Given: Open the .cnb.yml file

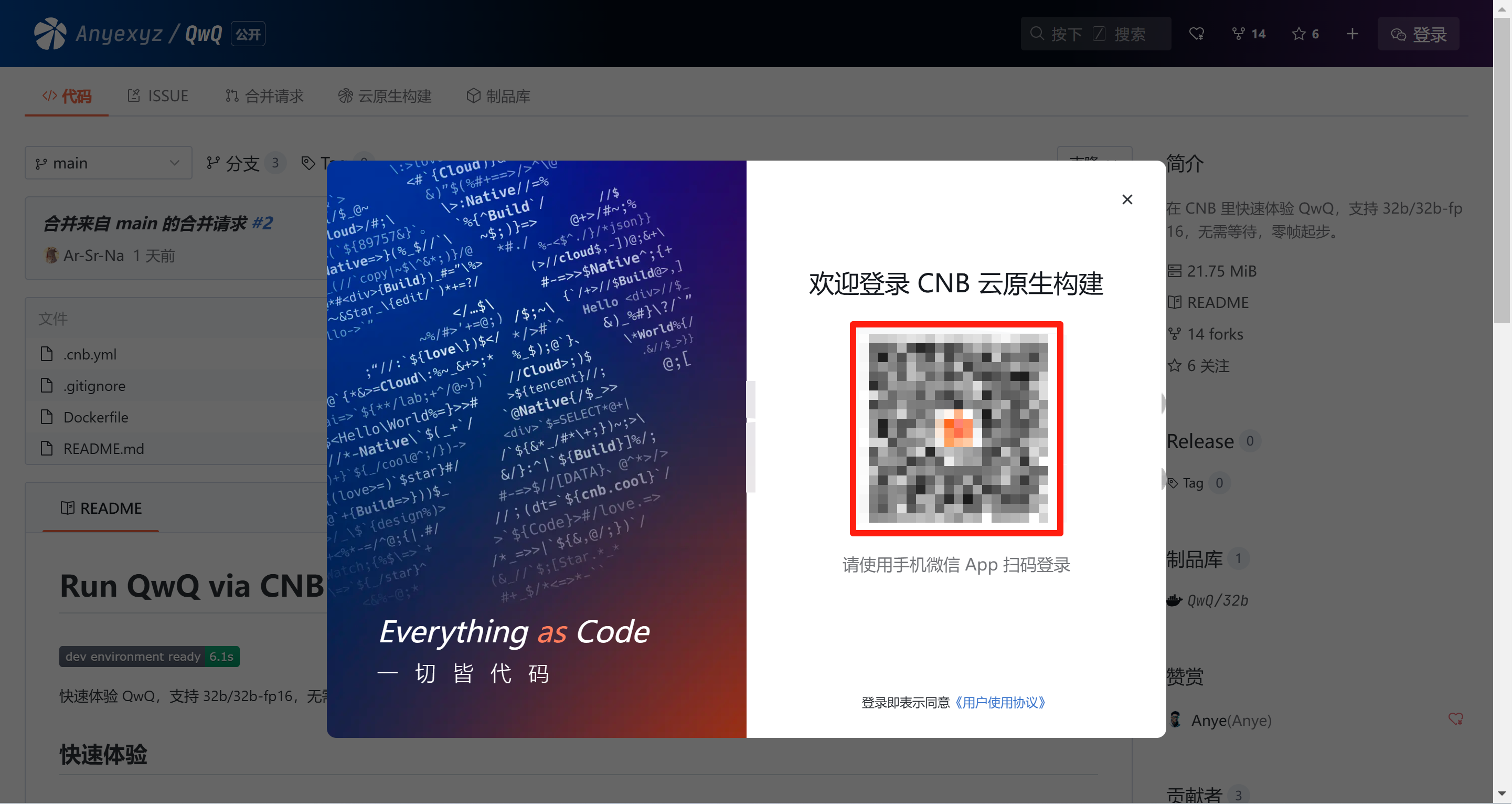Looking at the screenshot, I should (x=90, y=354).
